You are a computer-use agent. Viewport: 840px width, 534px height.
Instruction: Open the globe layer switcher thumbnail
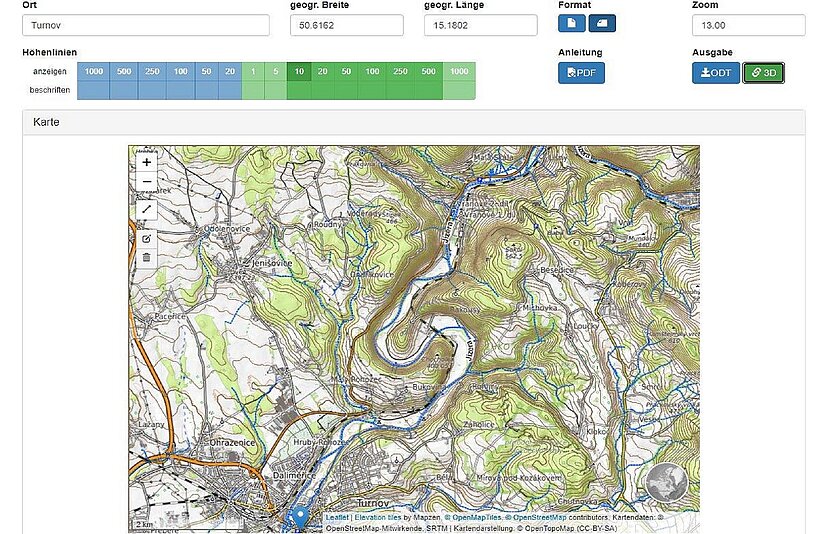[665, 483]
